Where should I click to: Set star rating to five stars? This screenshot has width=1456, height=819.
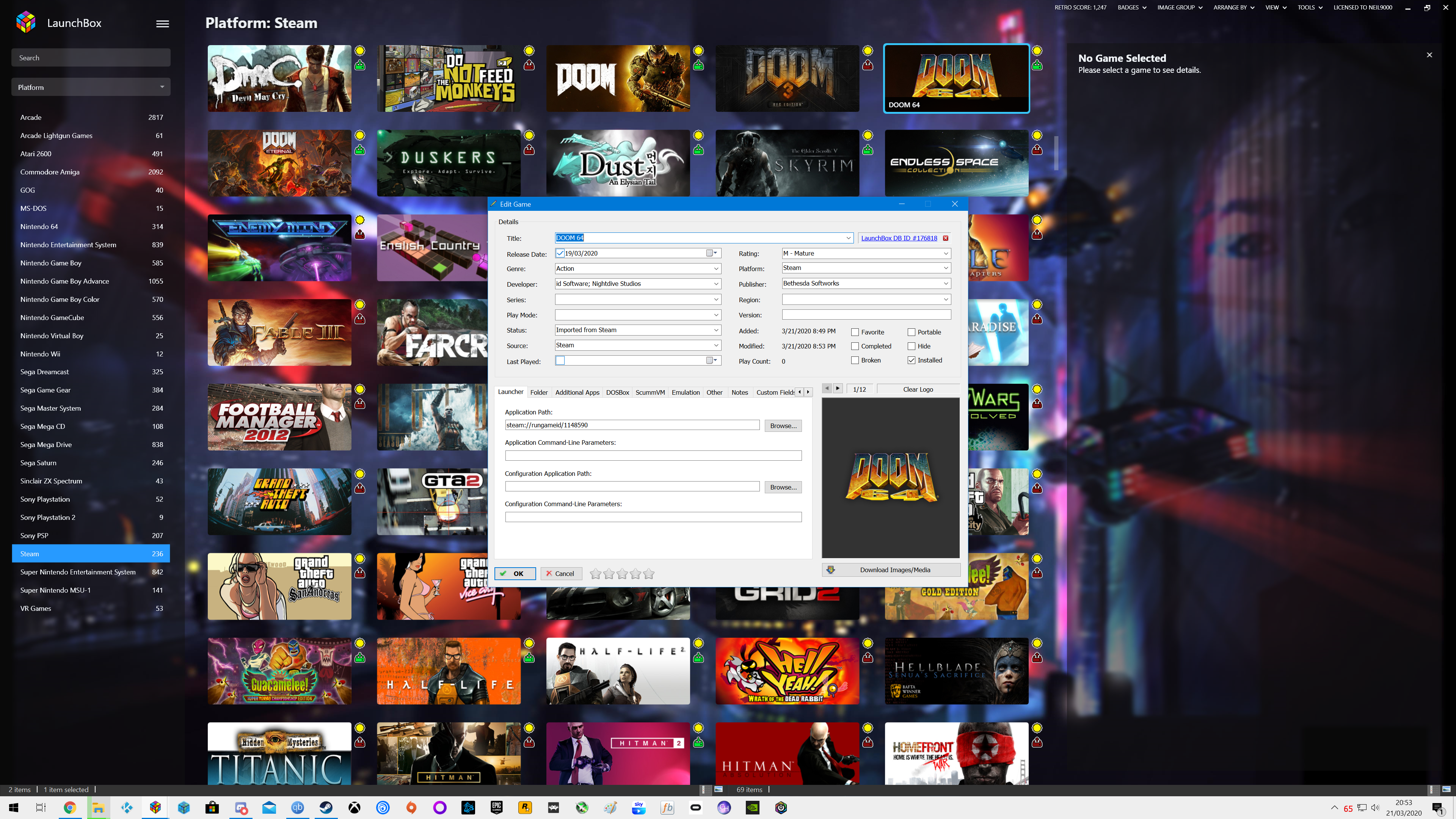tap(649, 574)
